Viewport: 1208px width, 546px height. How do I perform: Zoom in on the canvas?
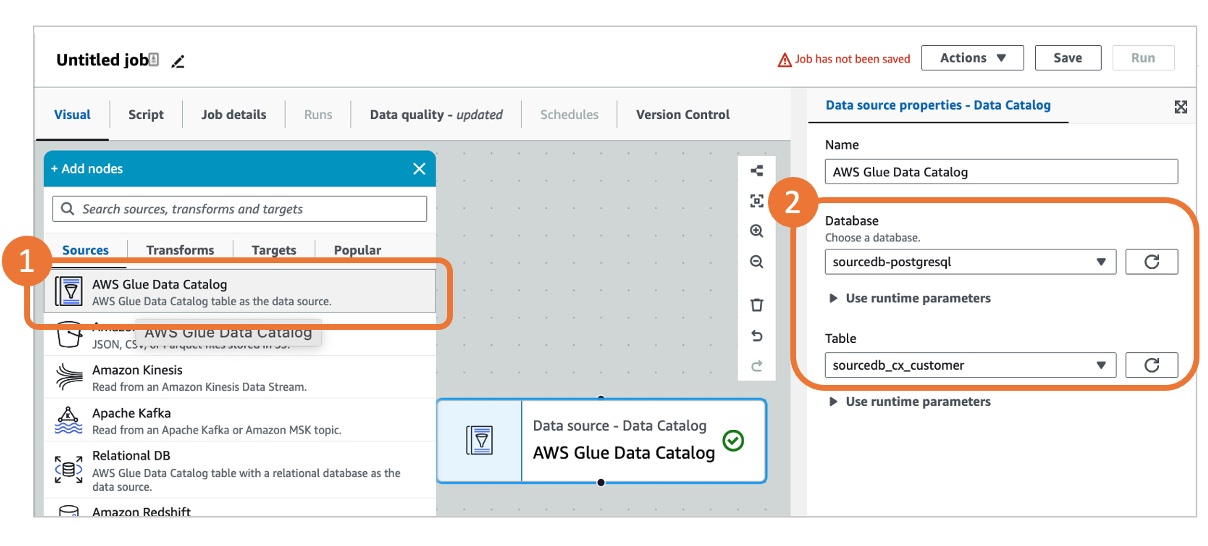tap(757, 231)
